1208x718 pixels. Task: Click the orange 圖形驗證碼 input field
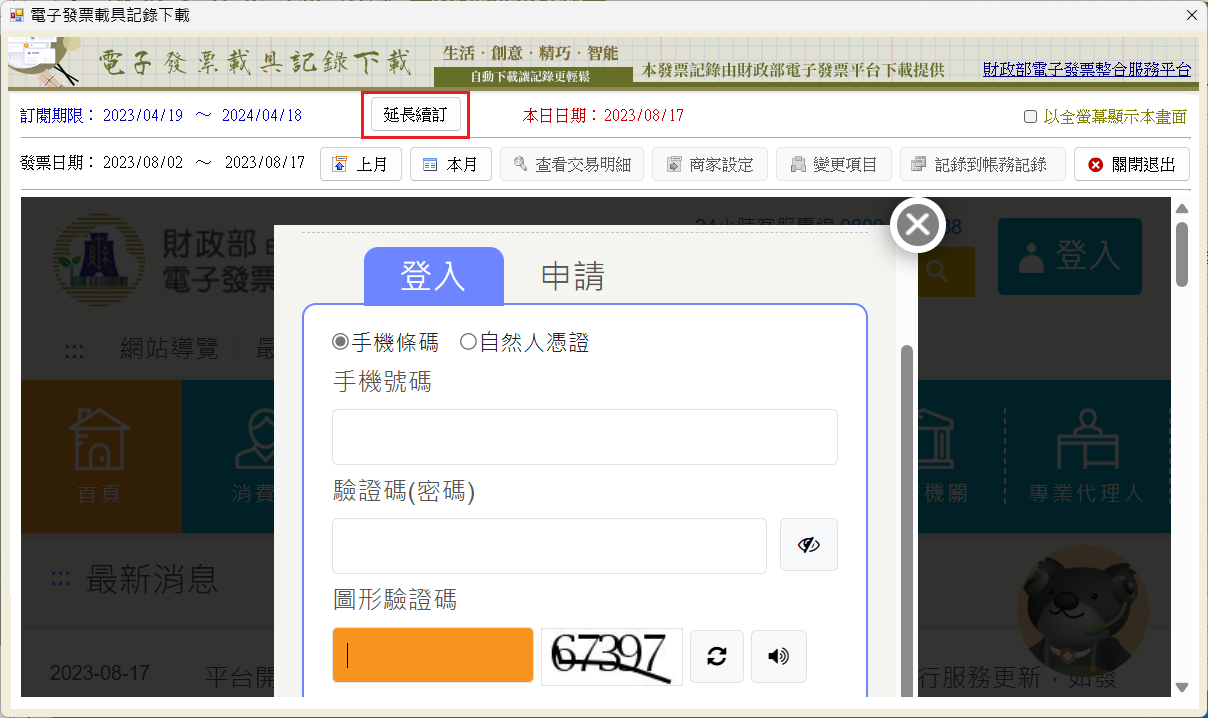433,655
